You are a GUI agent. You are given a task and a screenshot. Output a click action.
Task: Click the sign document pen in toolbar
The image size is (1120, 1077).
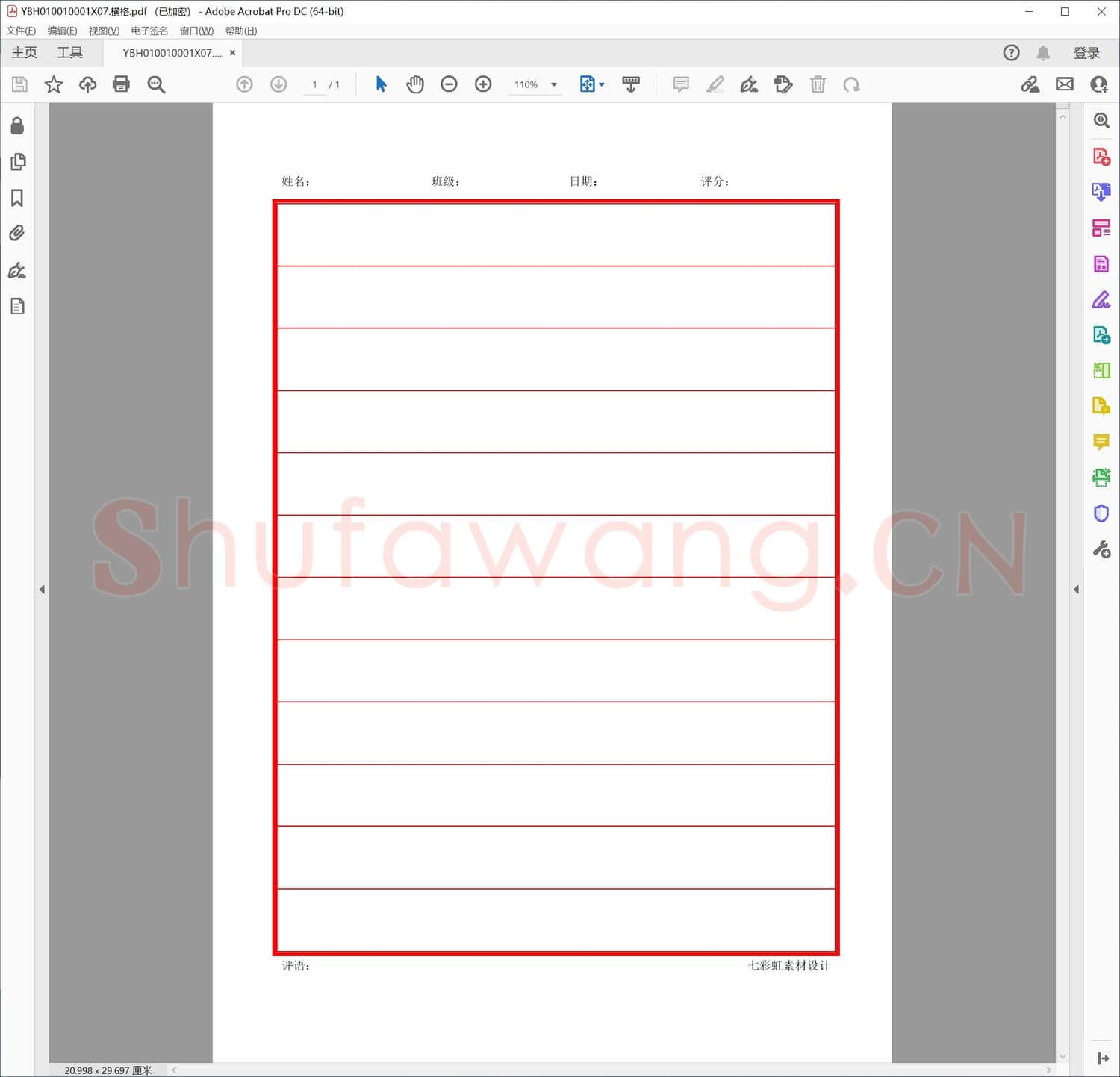coord(749,84)
